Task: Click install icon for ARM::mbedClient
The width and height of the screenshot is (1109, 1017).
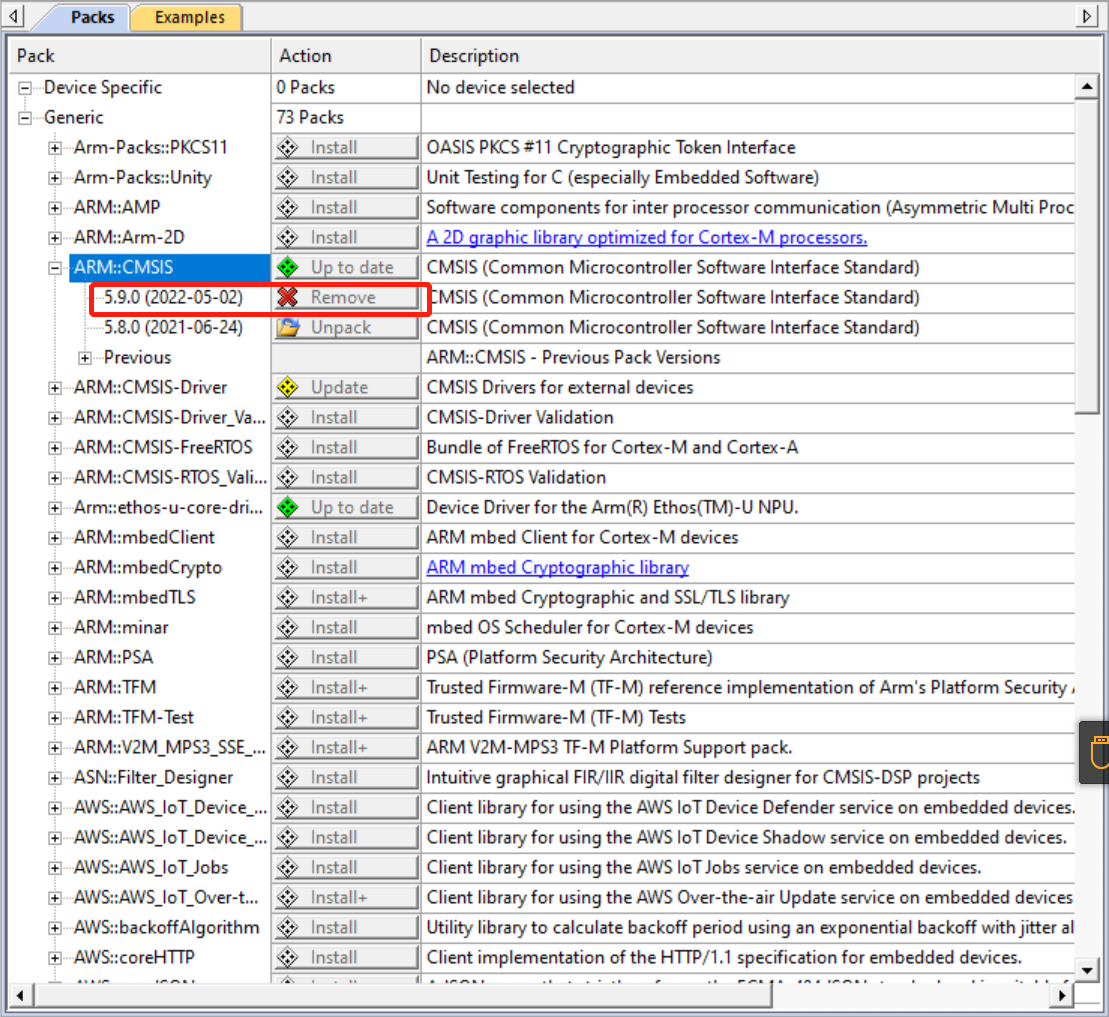Action: tap(288, 537)
